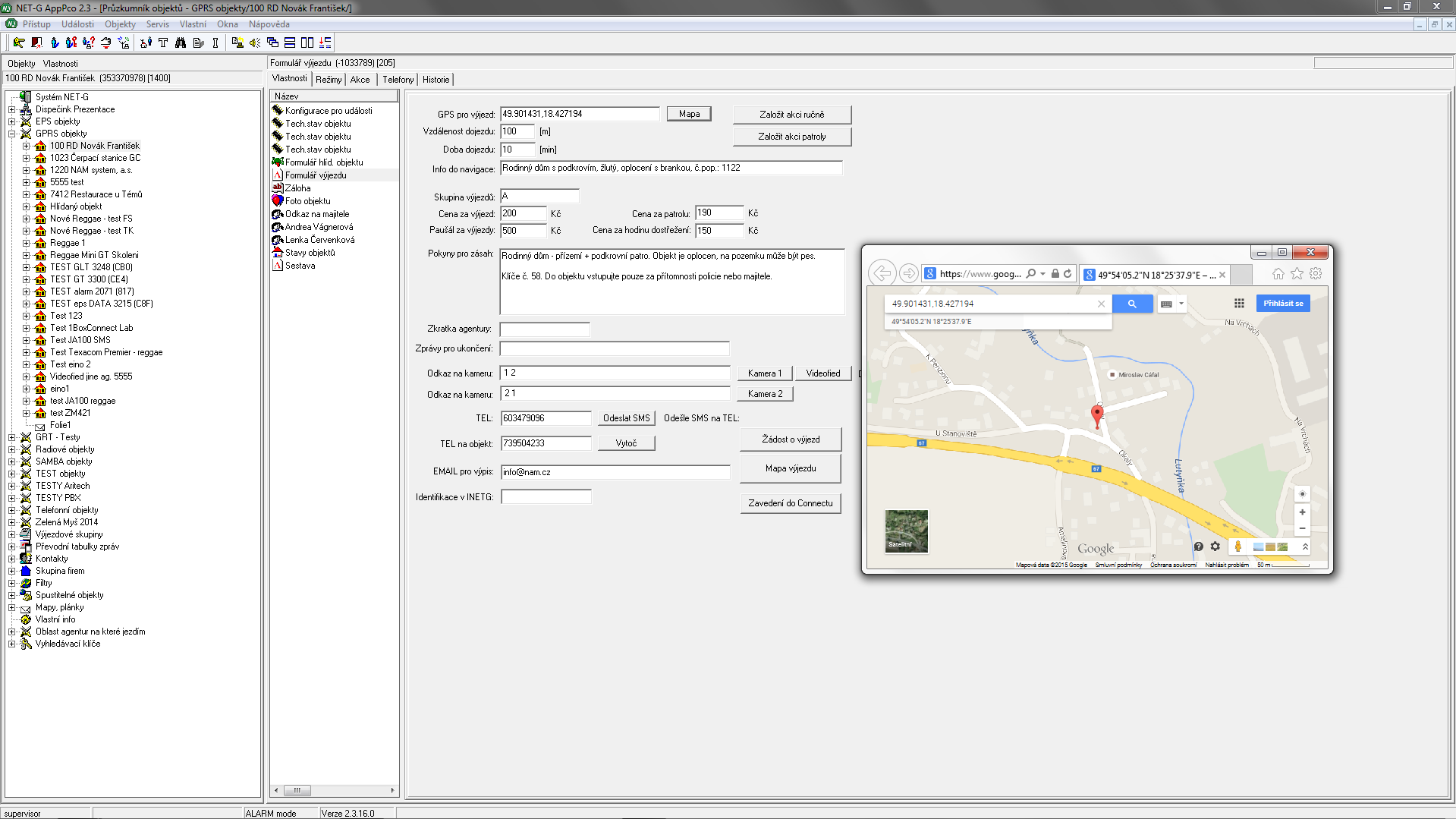Image resolution: width=1456 pixels, height=819 pixels.
Task: Click the Mapa button next to GPS
Action: click(689, 114)
